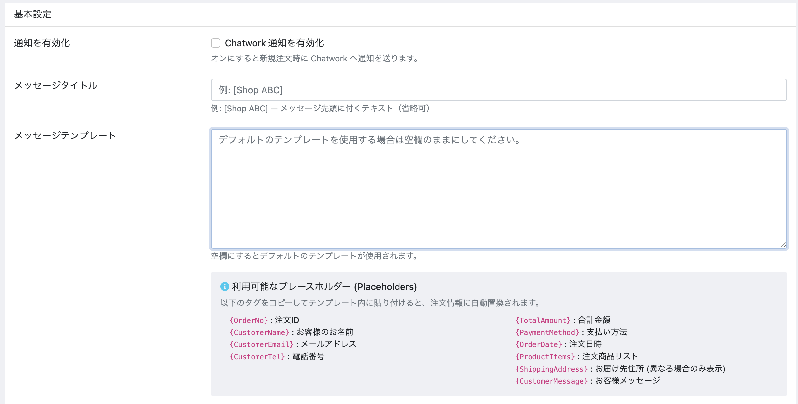This screenshot has height=404, width=798.
Task: Select the {CustomerEmail} placeholder tag
Action: tap(261, 344)
